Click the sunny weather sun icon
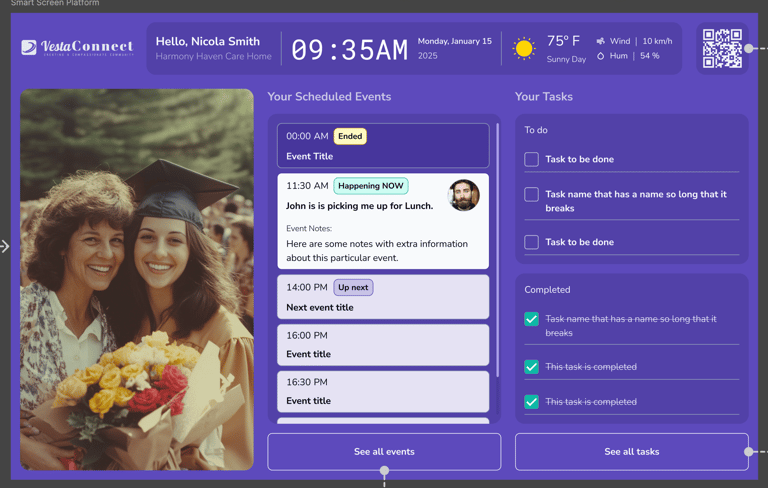 coord(524,49)
